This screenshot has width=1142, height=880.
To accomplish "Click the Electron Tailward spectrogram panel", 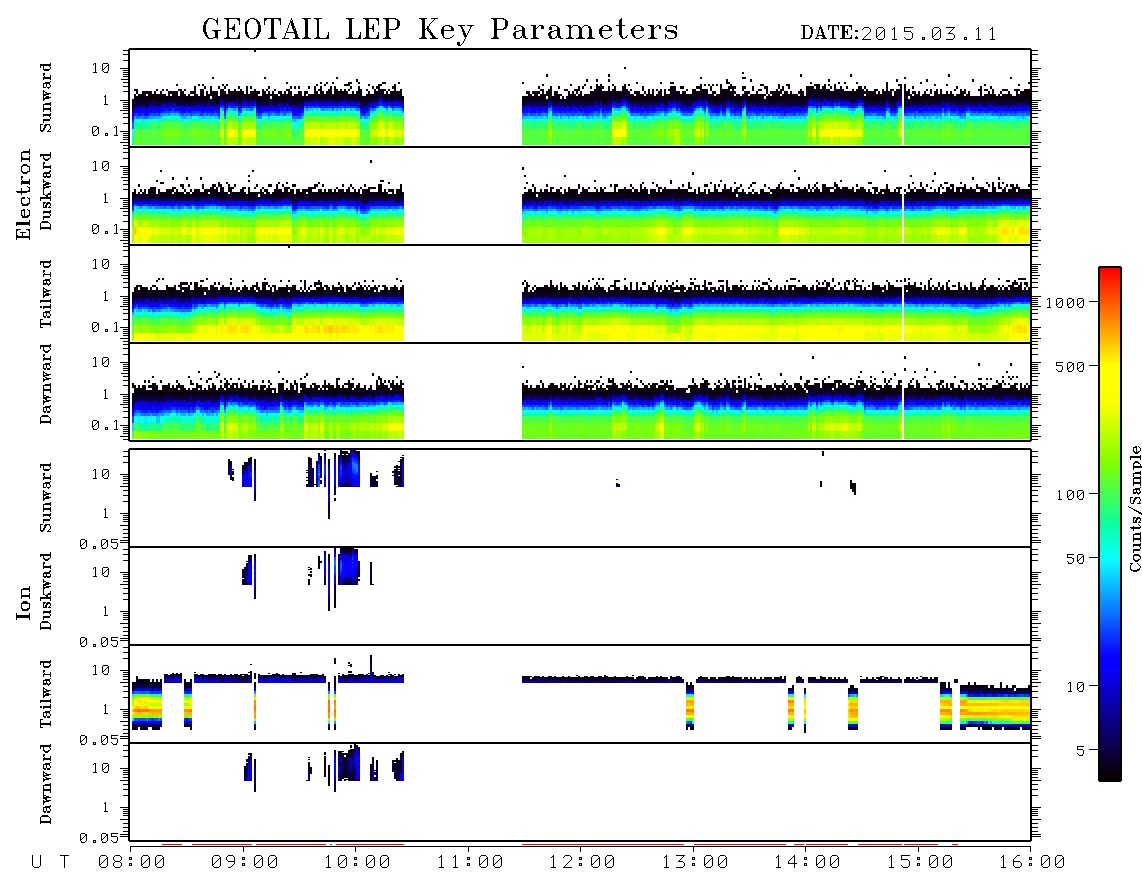I will (x=580, y=294).
